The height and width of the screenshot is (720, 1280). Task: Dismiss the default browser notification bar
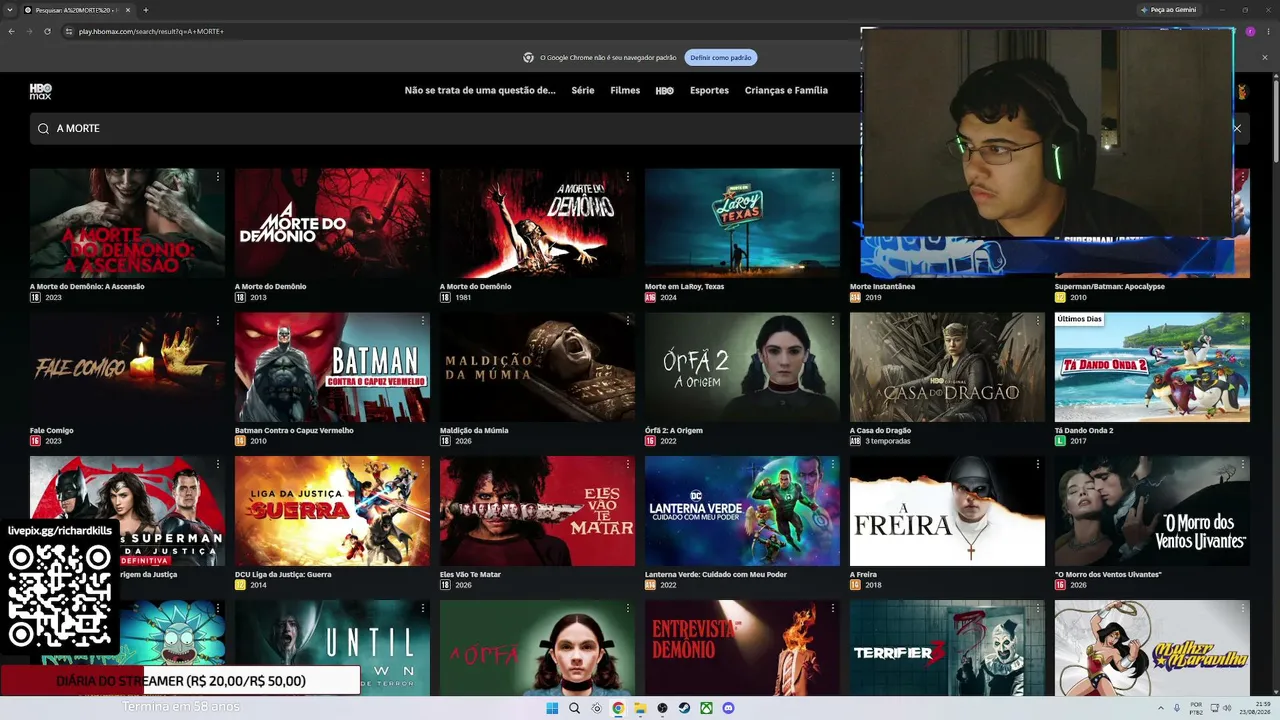click(x=1264, y=58)
